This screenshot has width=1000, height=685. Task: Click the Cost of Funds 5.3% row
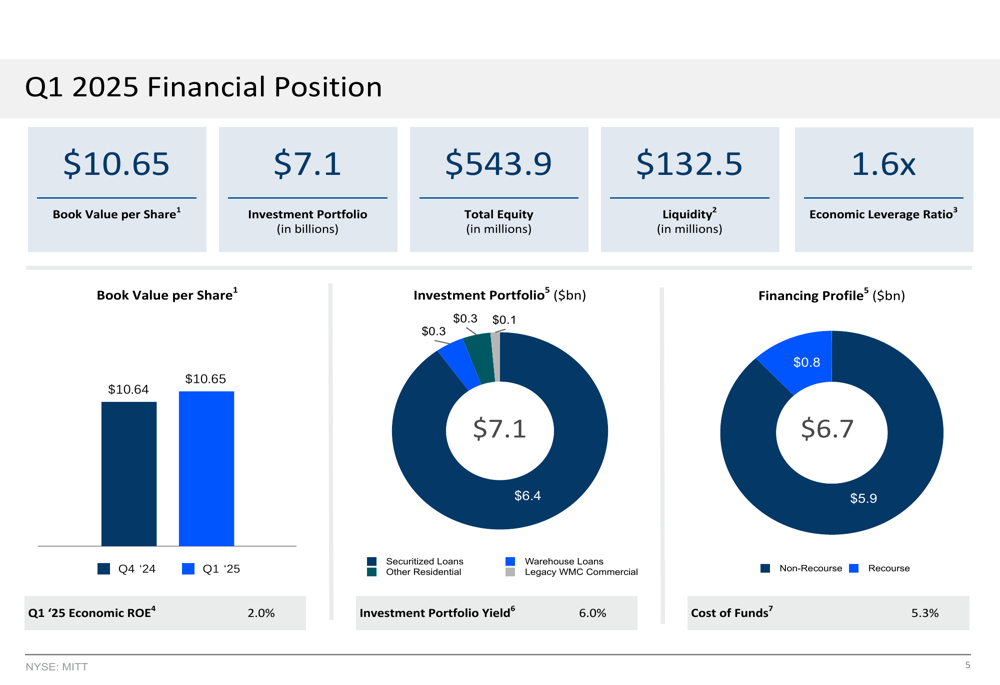[828, 613]
